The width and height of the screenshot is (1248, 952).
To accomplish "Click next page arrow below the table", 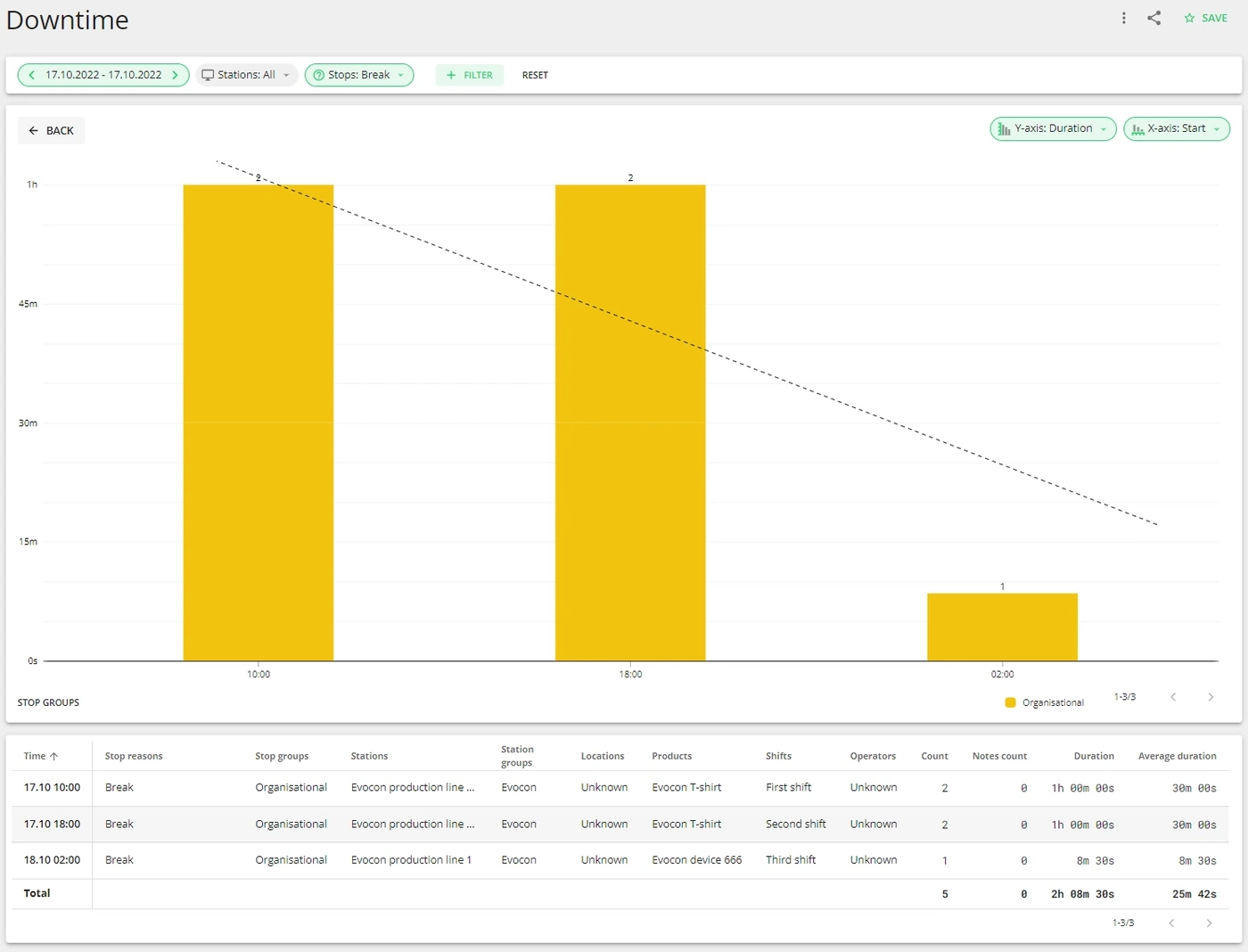I will [1209, 923].
